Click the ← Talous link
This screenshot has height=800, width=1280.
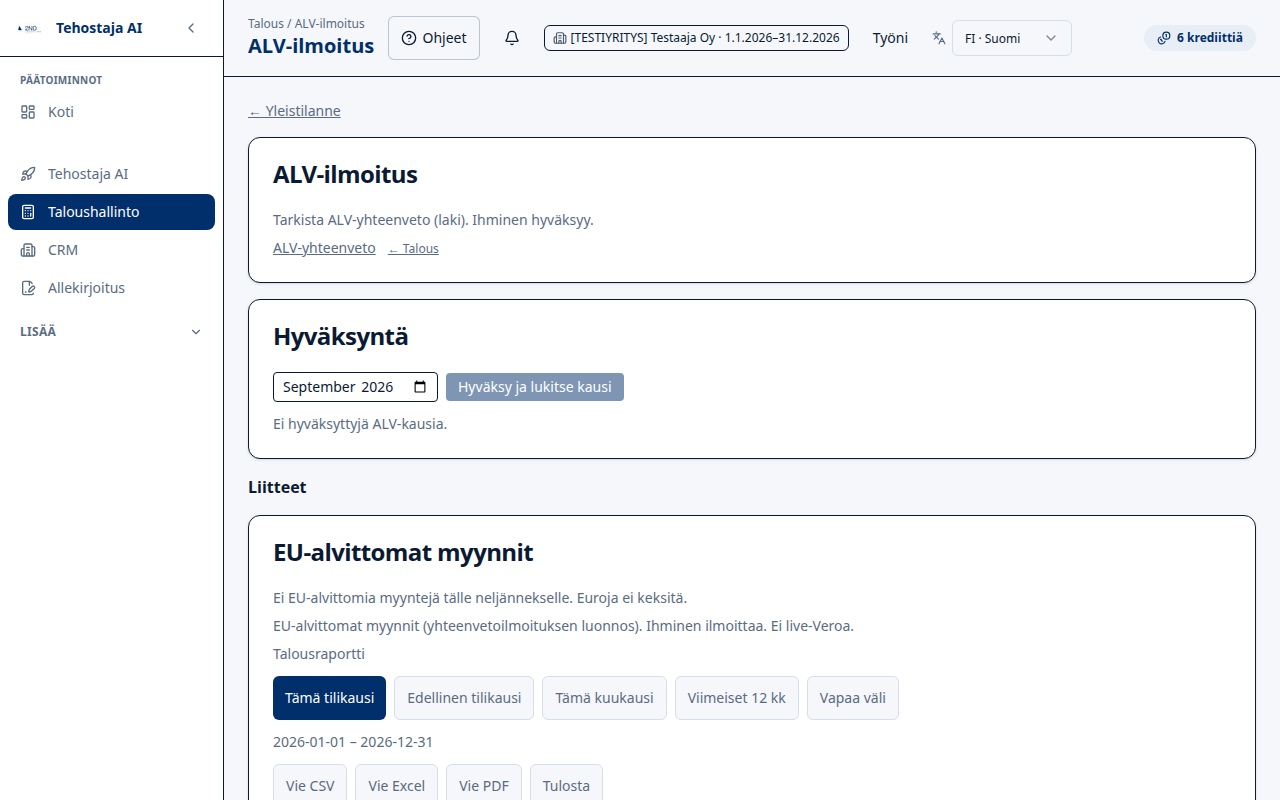point(413,249)
